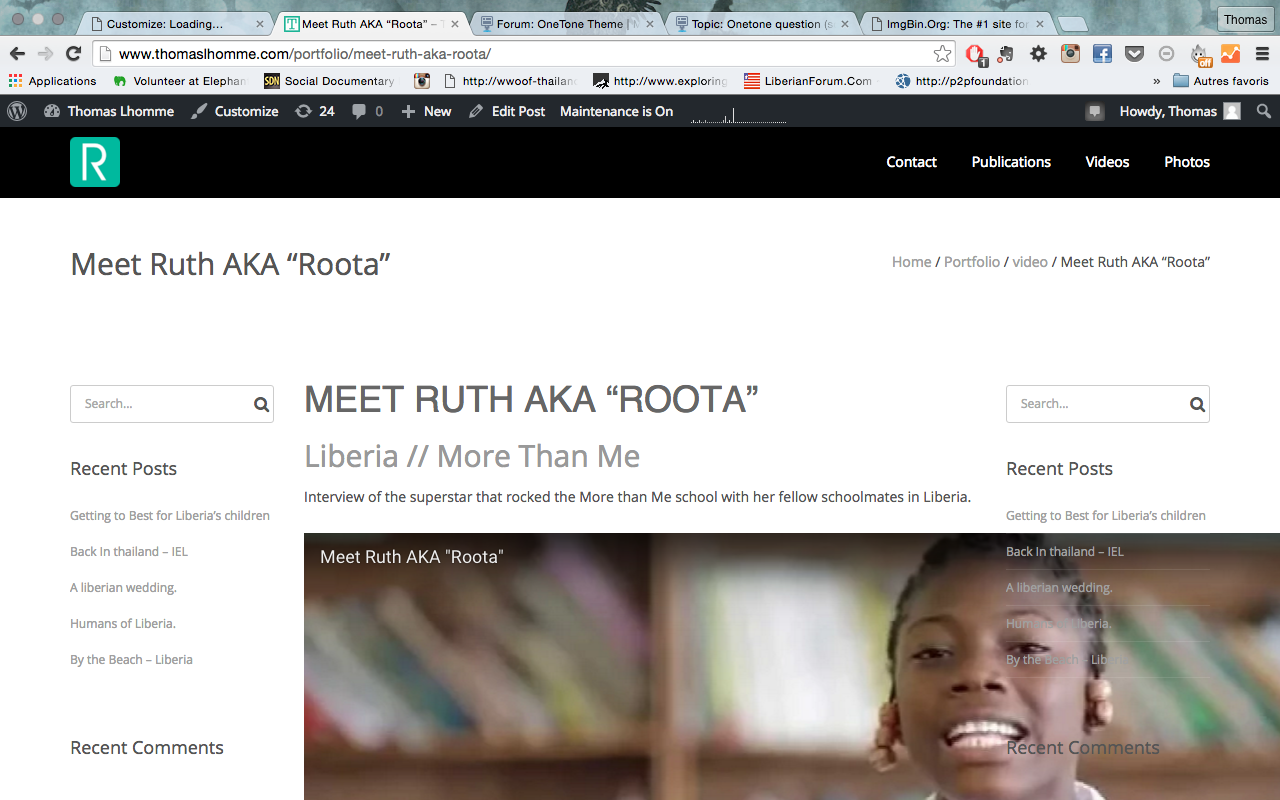This screenshot has height=800, width=1280.
Task: Click the Meet Ruth AKA Roota video title
Action: pos(412,557)
